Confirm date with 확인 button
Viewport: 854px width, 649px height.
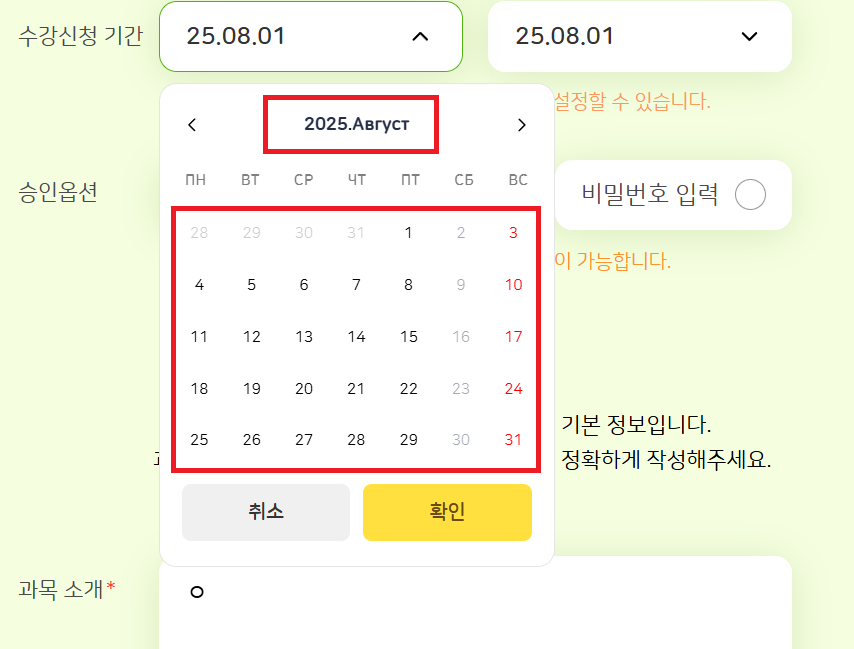tap(447, 512)
